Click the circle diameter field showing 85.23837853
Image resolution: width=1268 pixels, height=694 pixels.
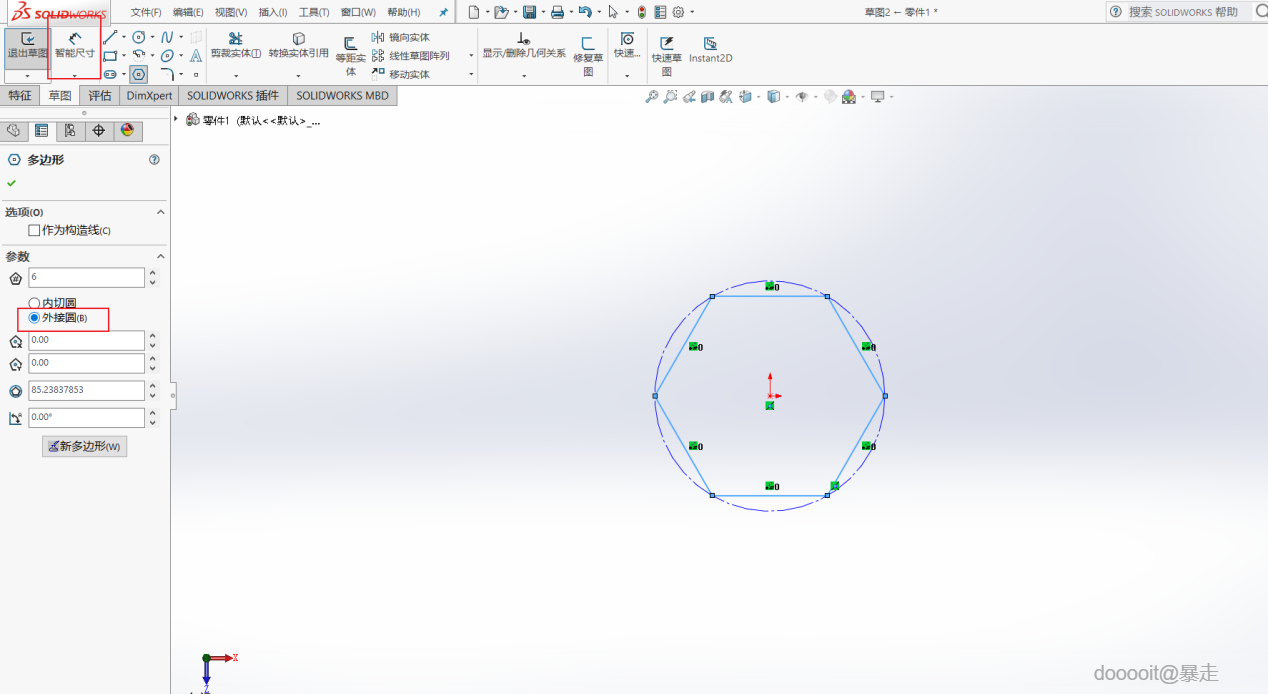(x=86, y=391)
